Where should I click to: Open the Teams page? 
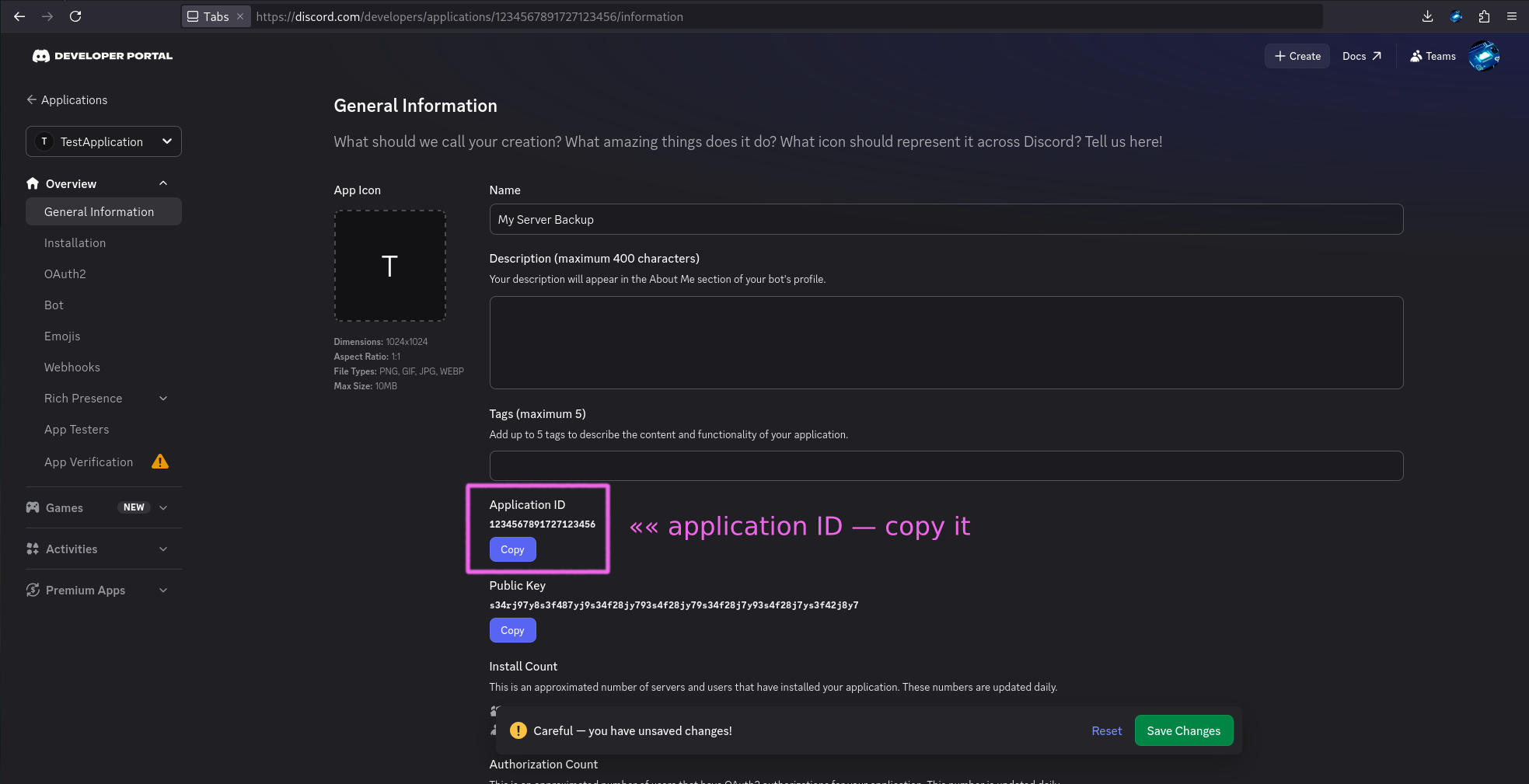click(x=1433, y=56)
